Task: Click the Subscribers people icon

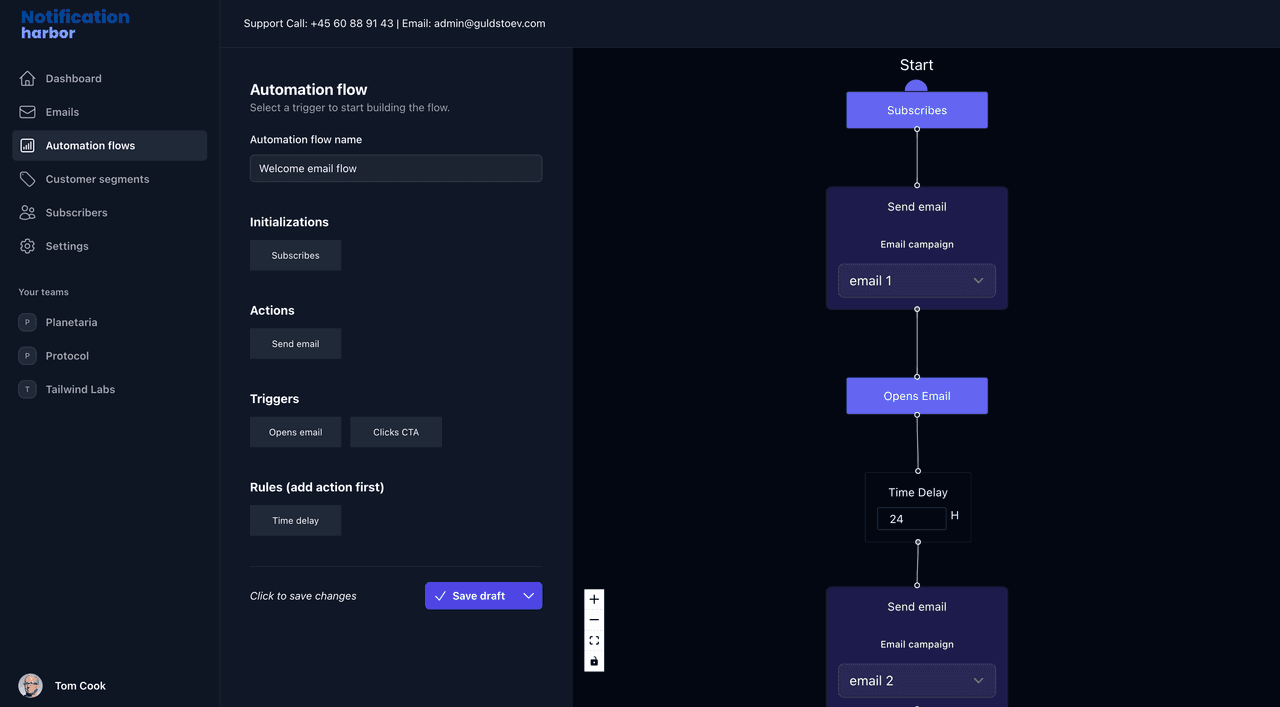Action: point(27,212)
